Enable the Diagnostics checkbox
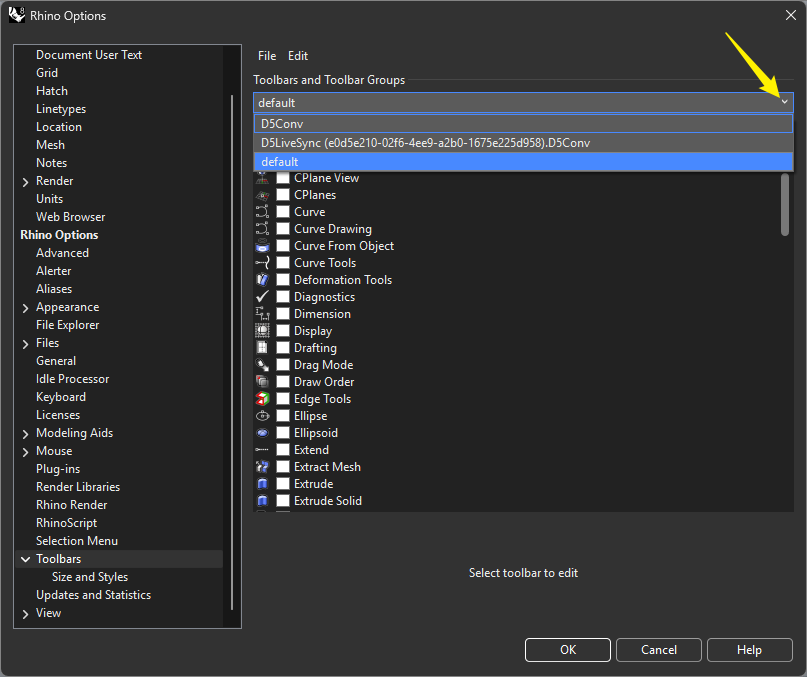Screen dimensions: 807x677 (x=283, y=297)
